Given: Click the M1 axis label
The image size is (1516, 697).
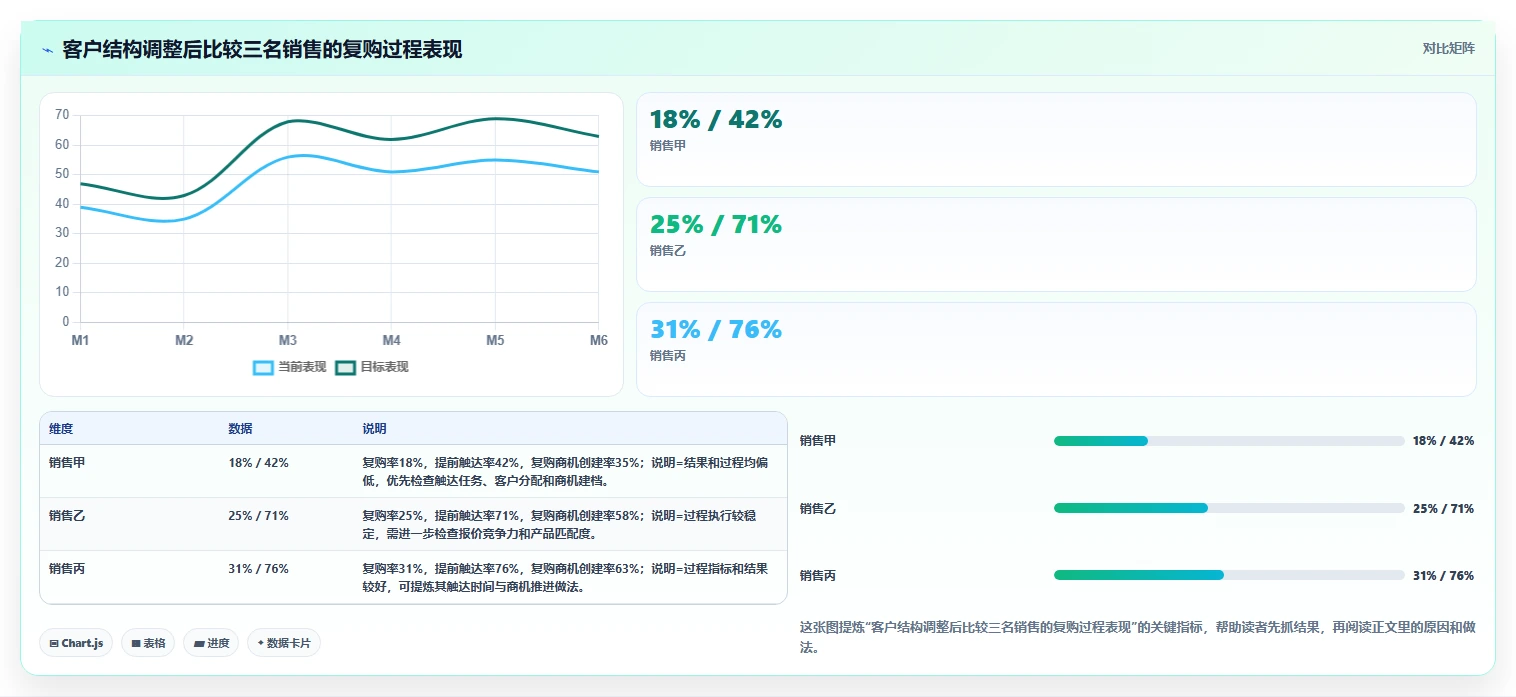Looking at the screenshot, I should pyautogui.click(x=80, y=340).
